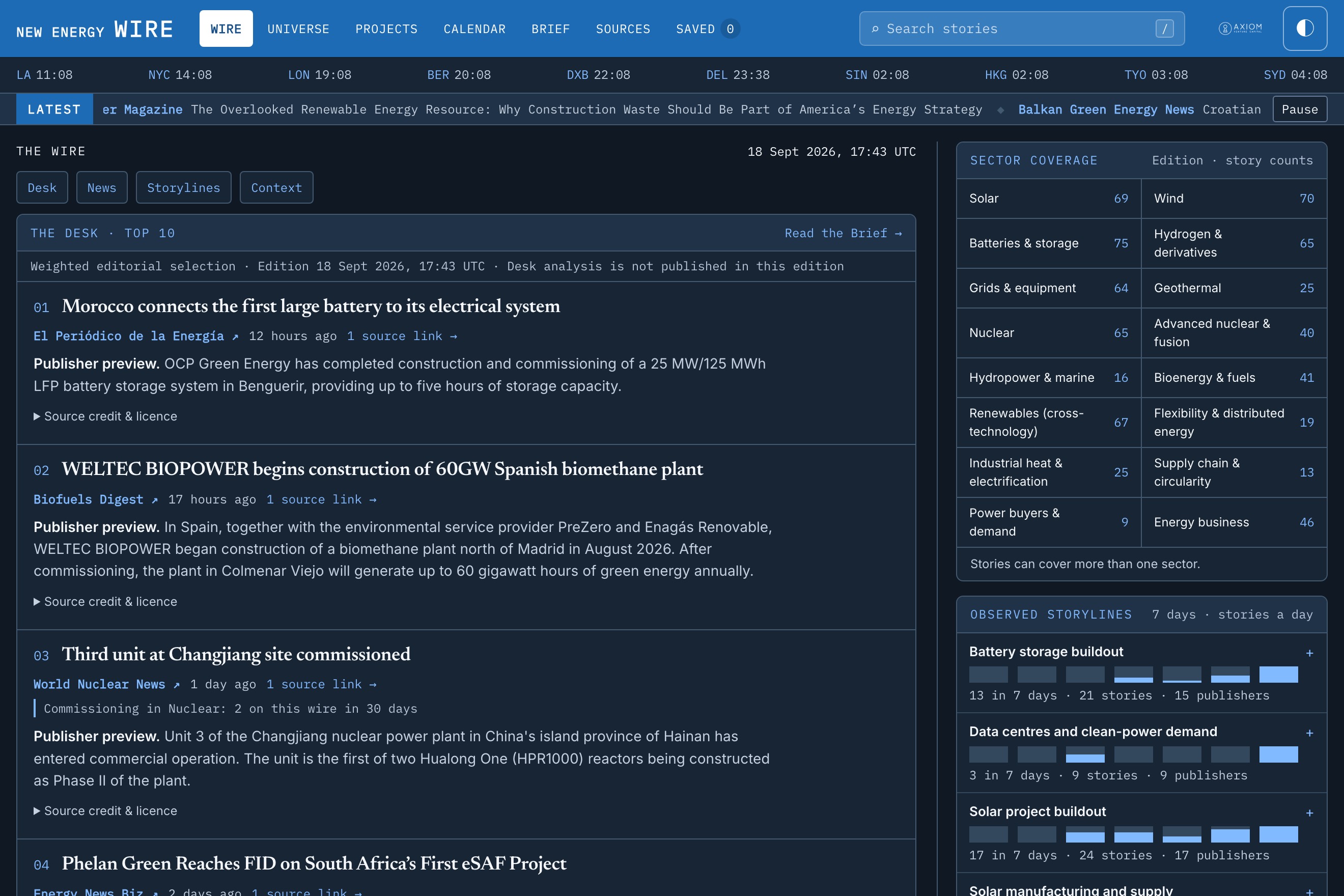Viewport: 1344px width, 896px height.
Task: Select Grids & equipment sector cell
Action: [x=1049, y=288]
